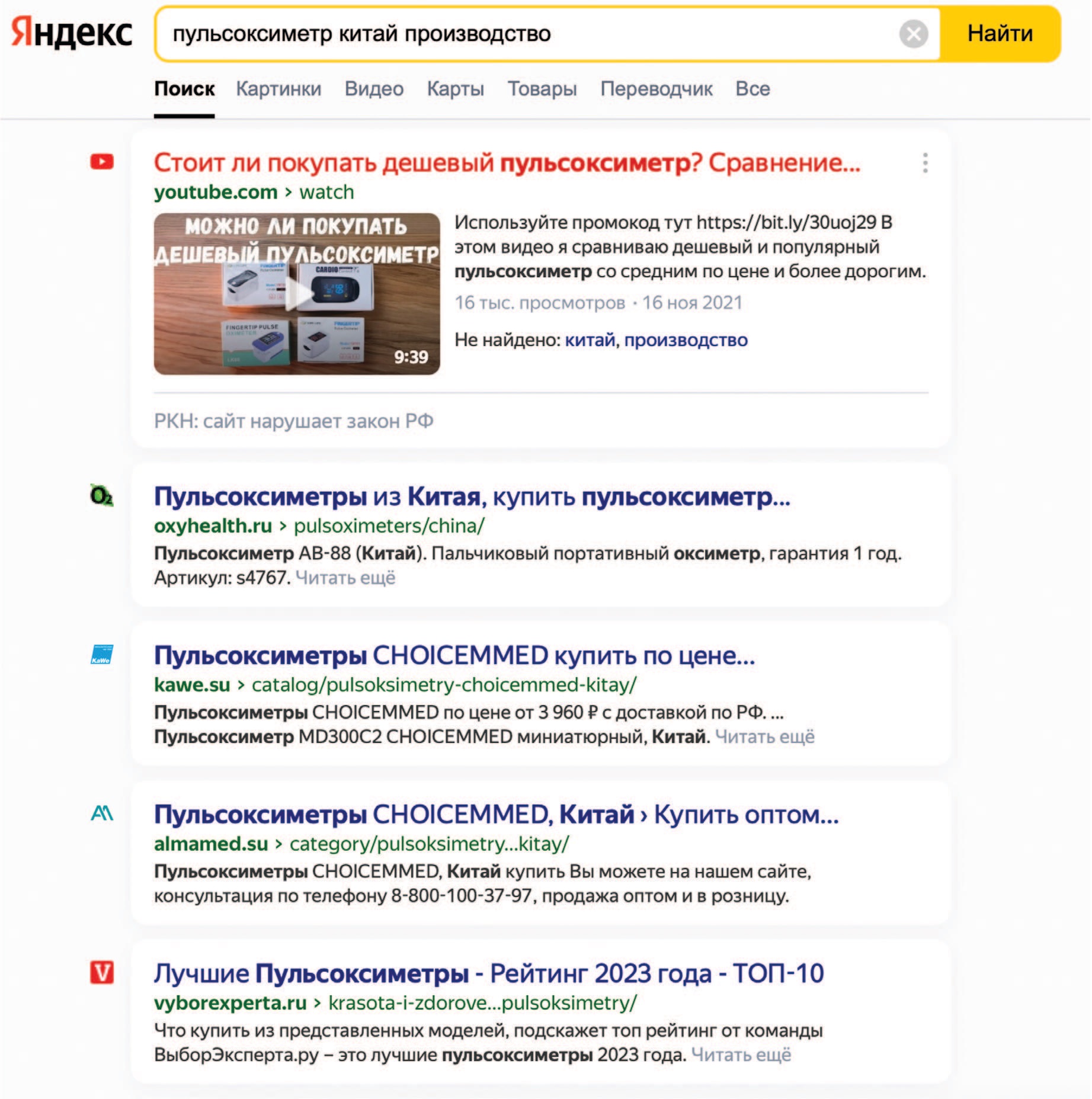Open the Переводчик tab

click(656, 89)
